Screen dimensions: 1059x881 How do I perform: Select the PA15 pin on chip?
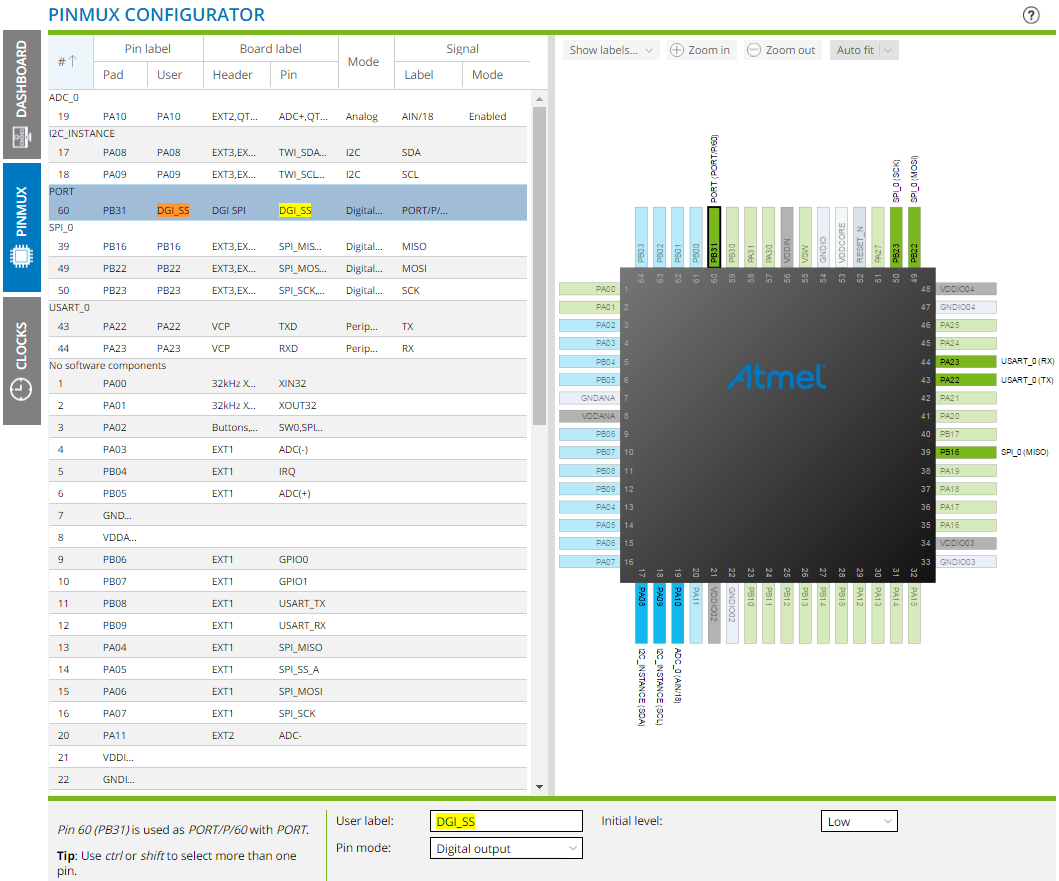click(914, 613)
